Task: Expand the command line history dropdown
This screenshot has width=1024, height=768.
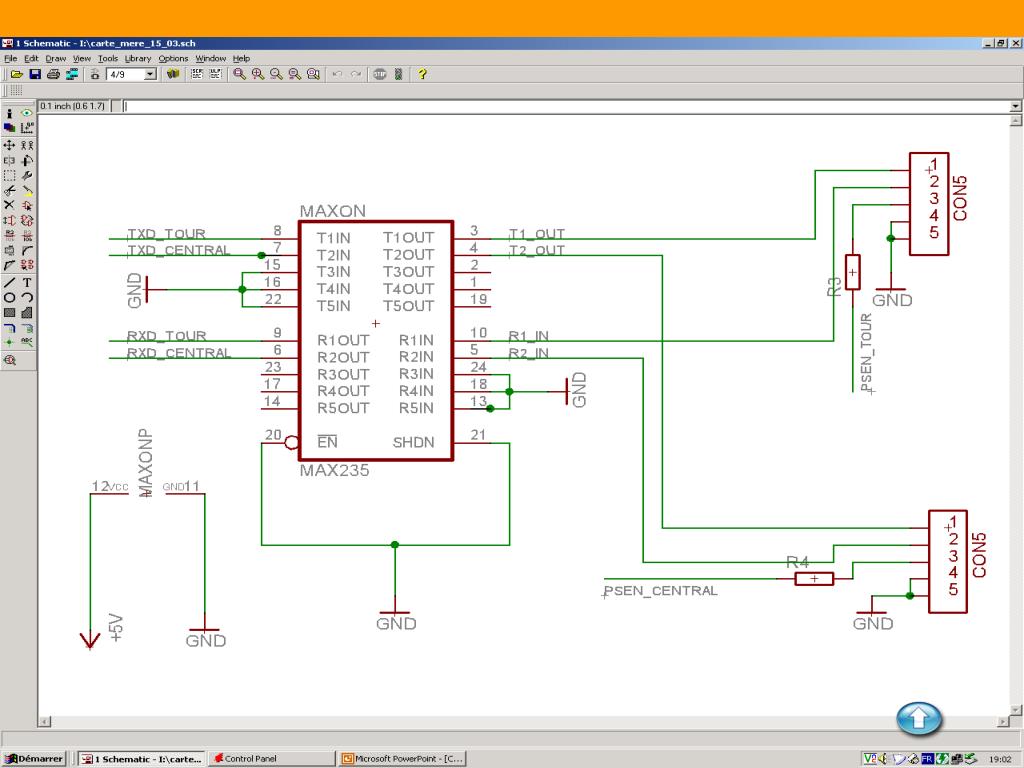Action: [1016, 106]
